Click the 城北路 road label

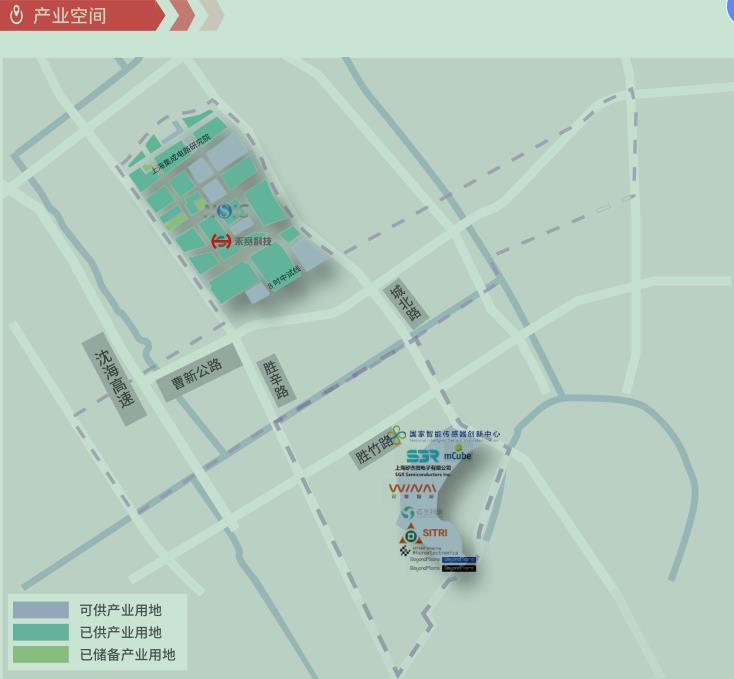[x=407, y=302]
